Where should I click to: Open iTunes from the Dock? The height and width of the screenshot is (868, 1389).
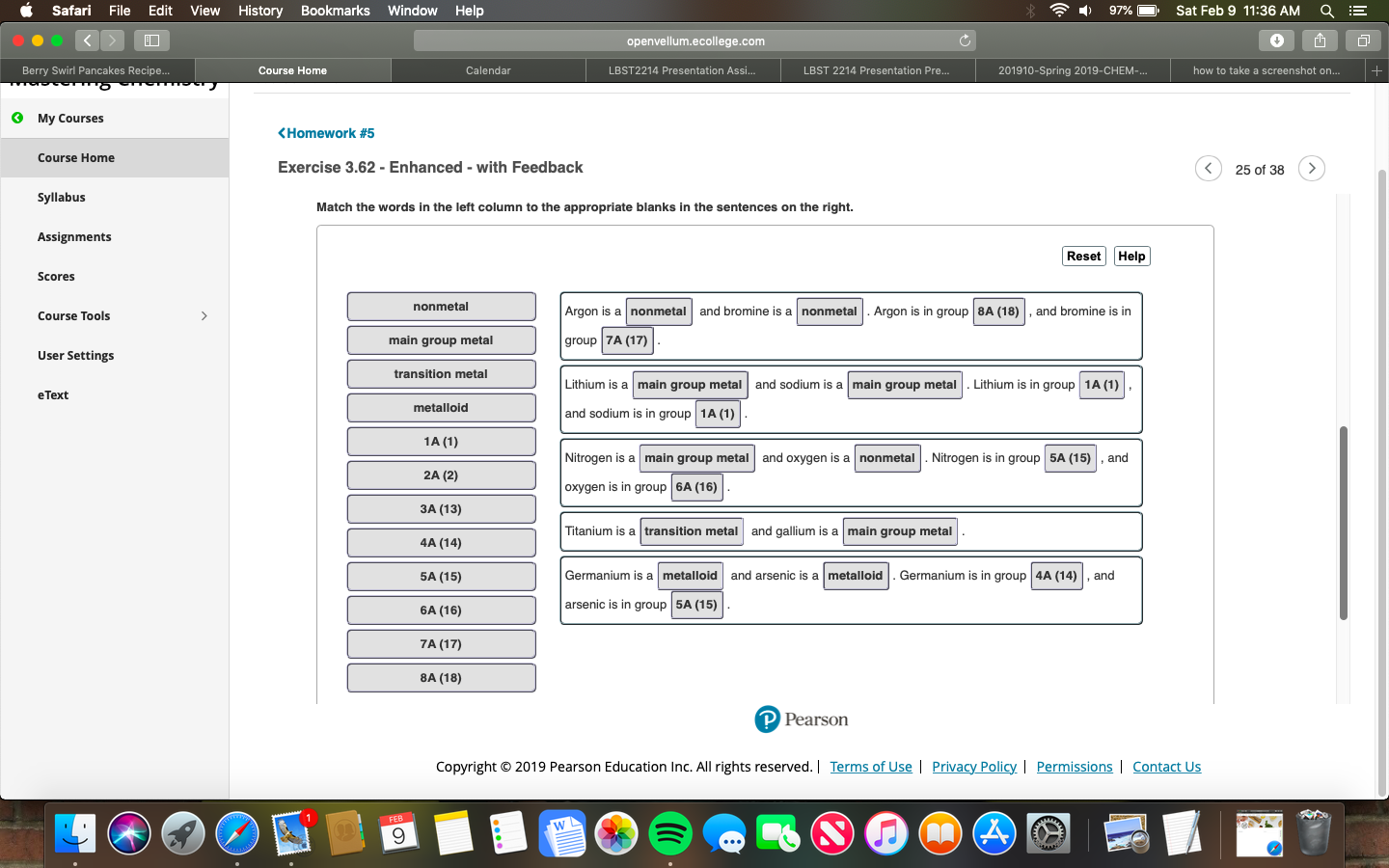(886, 833)
